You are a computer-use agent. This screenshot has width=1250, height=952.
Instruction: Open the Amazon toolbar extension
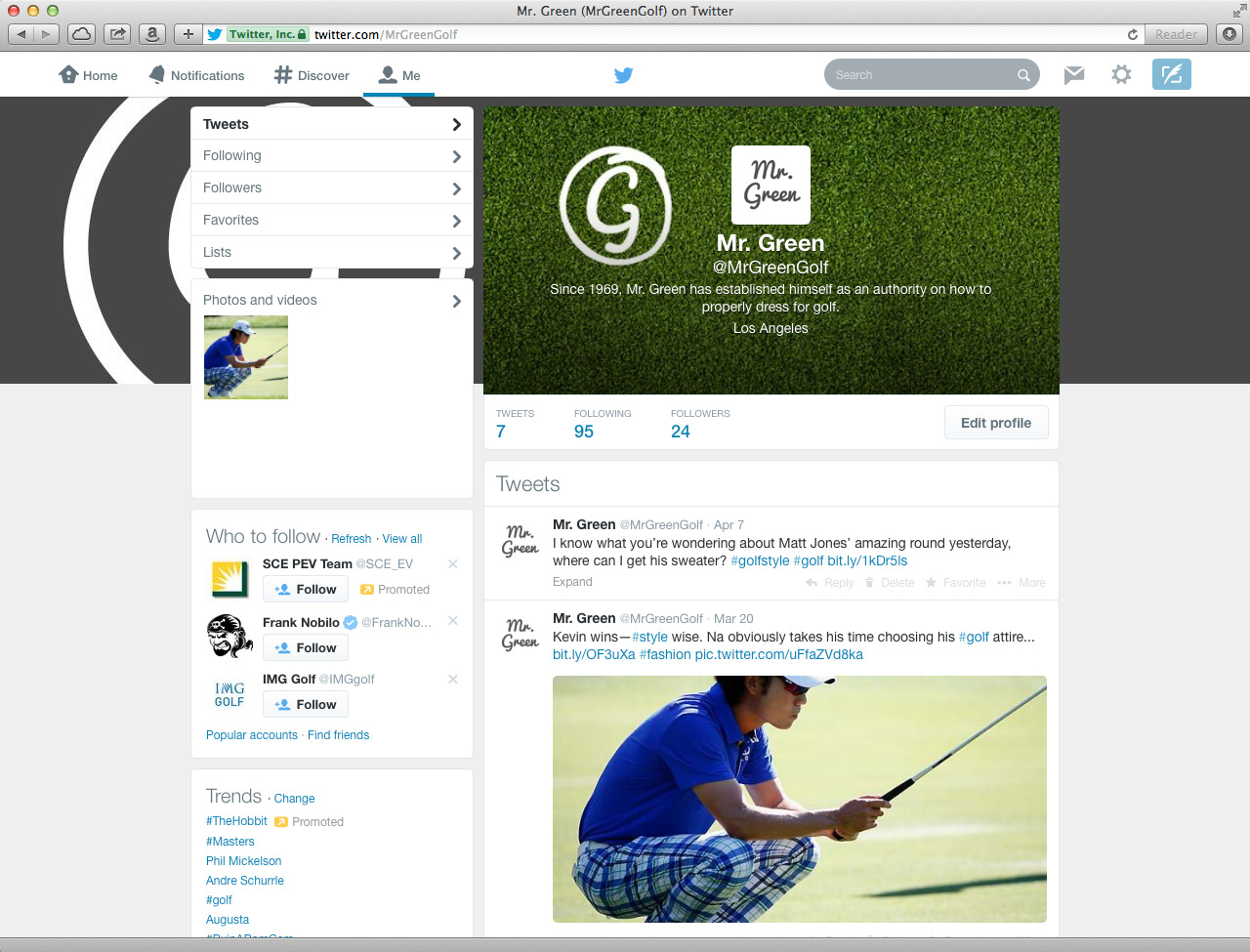pyautogui.click(x=152, y=34)
